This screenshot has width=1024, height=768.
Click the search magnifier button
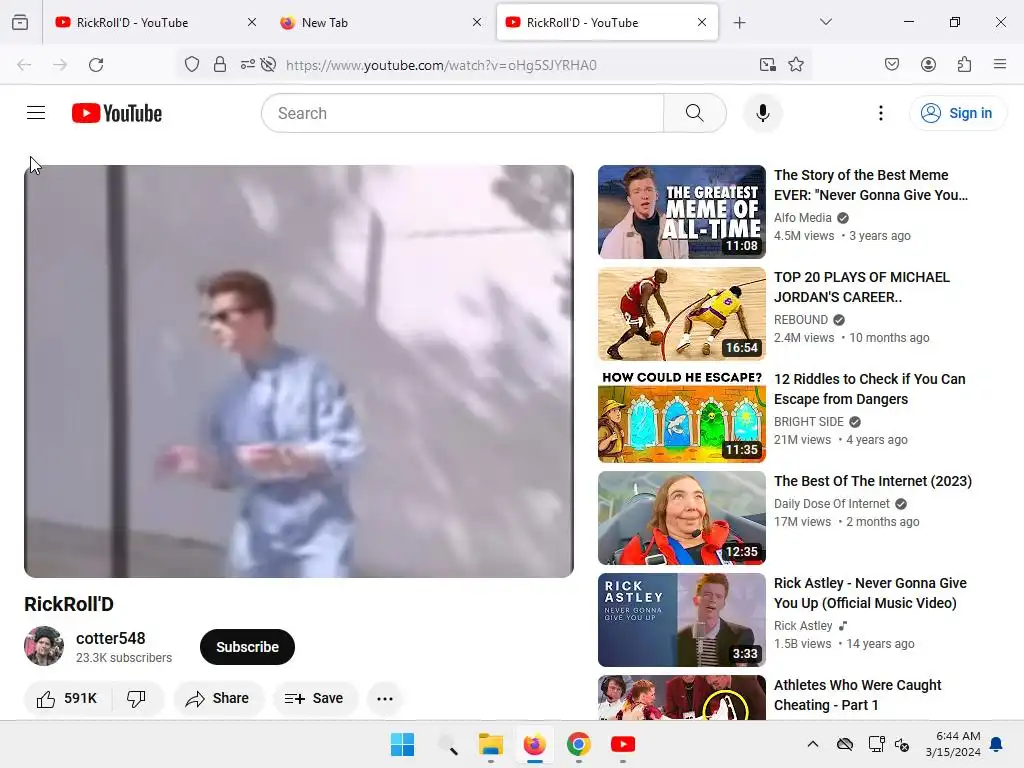coord(695,113)
